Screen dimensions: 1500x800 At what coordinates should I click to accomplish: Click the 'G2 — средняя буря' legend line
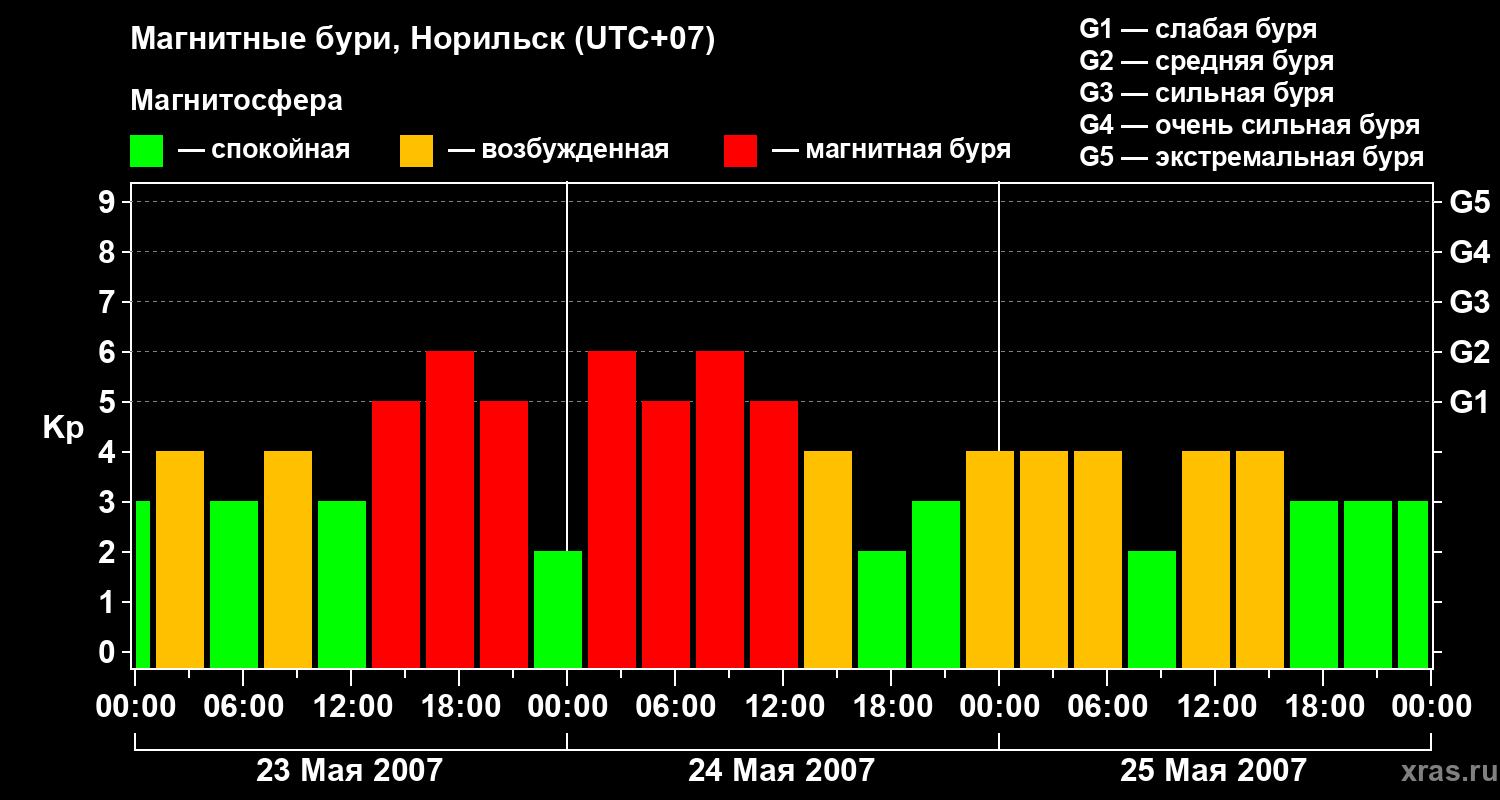click(1207, 61)
